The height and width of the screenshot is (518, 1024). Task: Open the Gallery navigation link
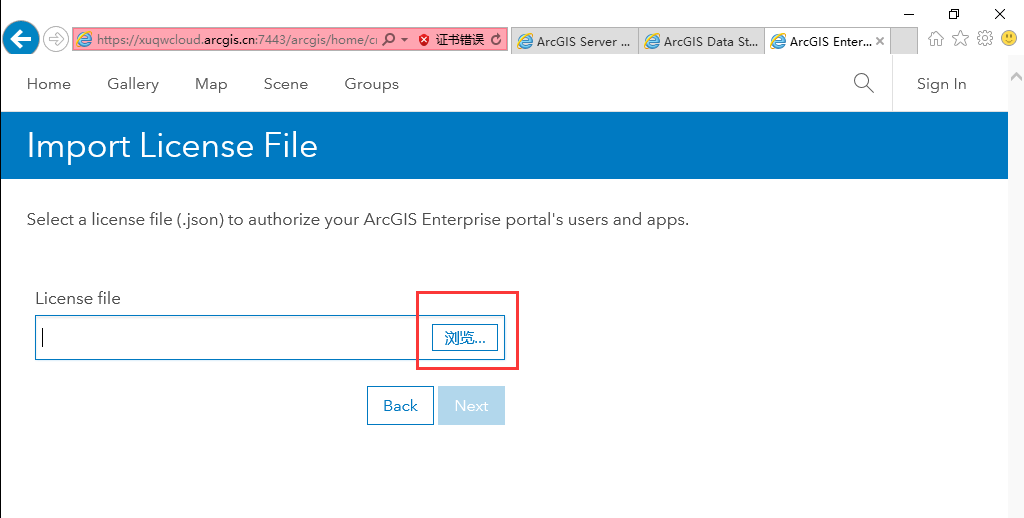click(x=133, y=84)
